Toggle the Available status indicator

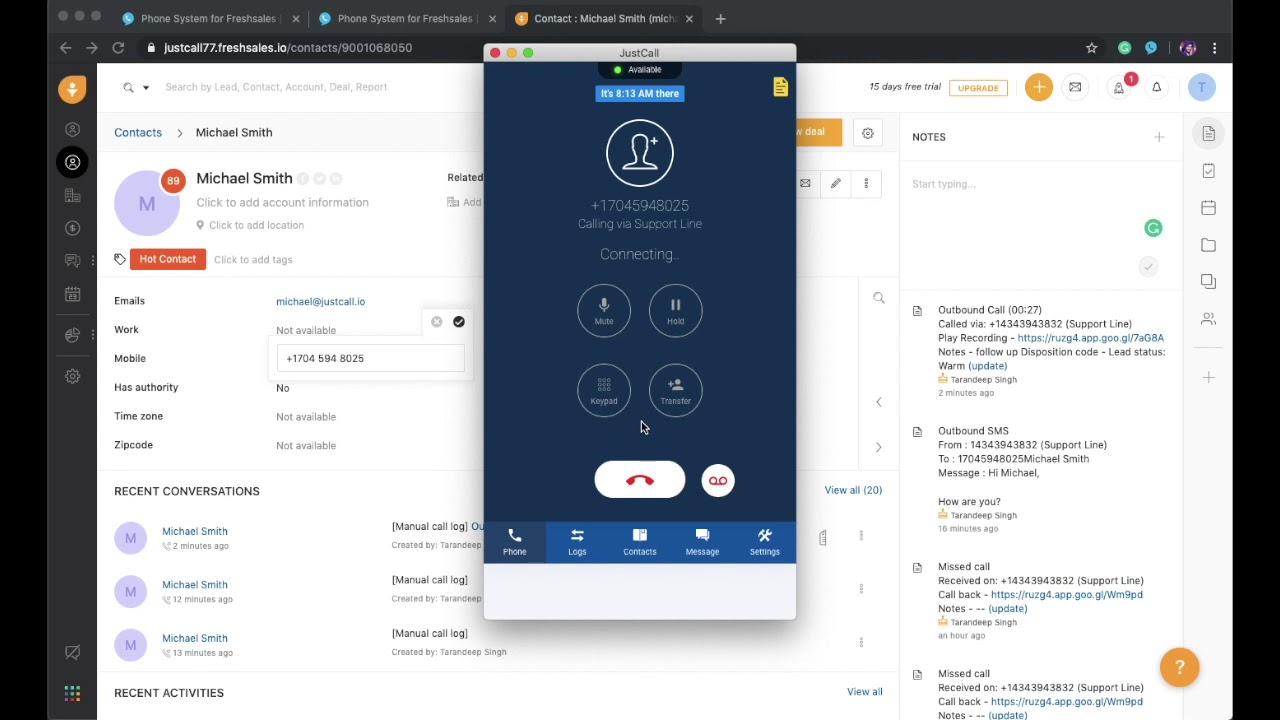[x=638, y=69]
